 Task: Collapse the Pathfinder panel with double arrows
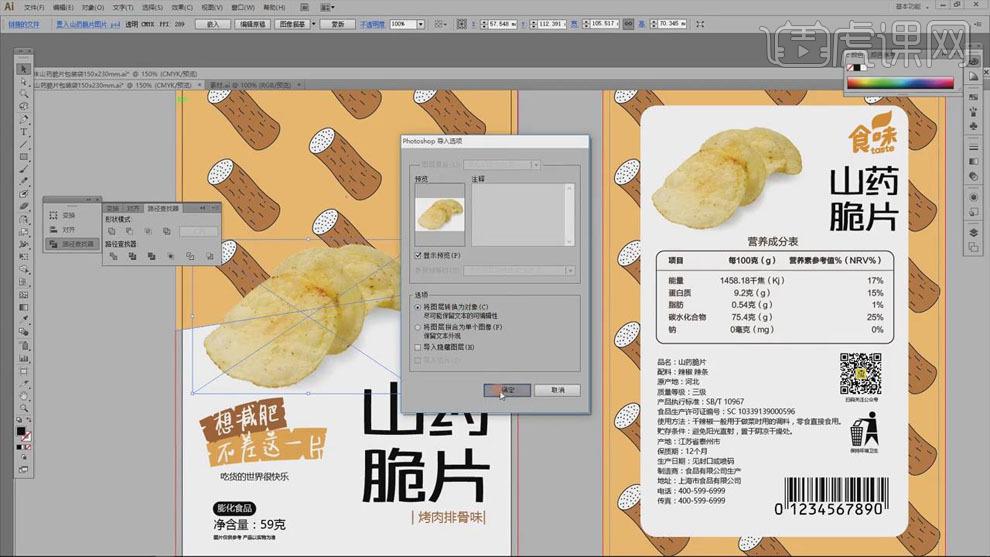pyautogui.click(x=203, y=208)
